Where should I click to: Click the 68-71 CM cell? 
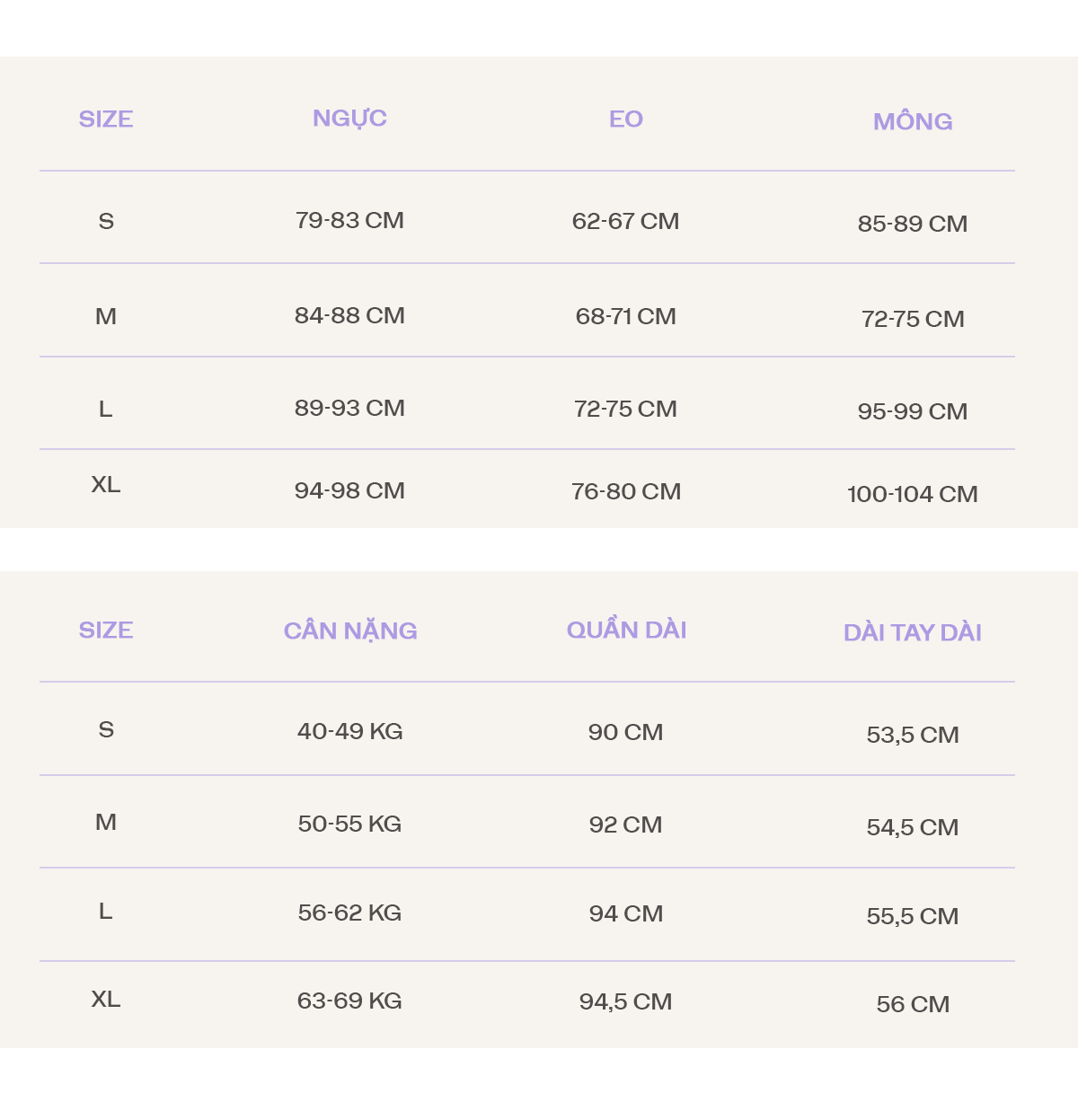[x=625, y=317]
